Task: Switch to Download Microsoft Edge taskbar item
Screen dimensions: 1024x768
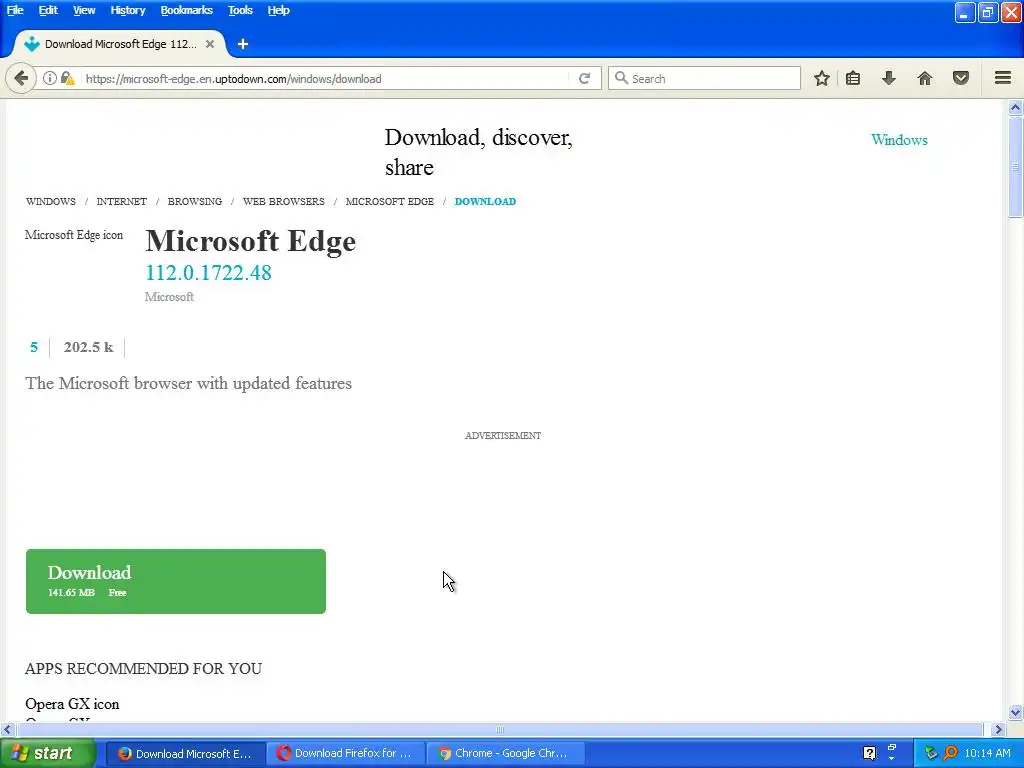Action: coord(185,754)
